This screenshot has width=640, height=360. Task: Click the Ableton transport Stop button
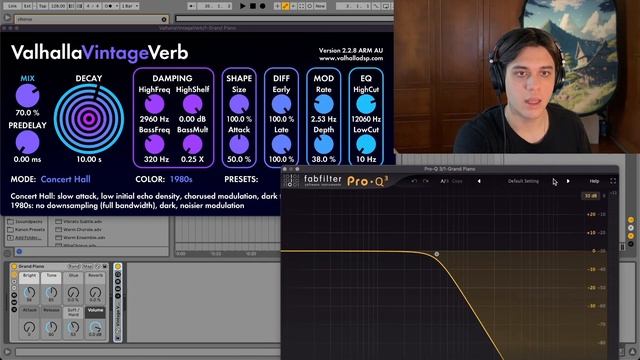(x=253, y=6)
